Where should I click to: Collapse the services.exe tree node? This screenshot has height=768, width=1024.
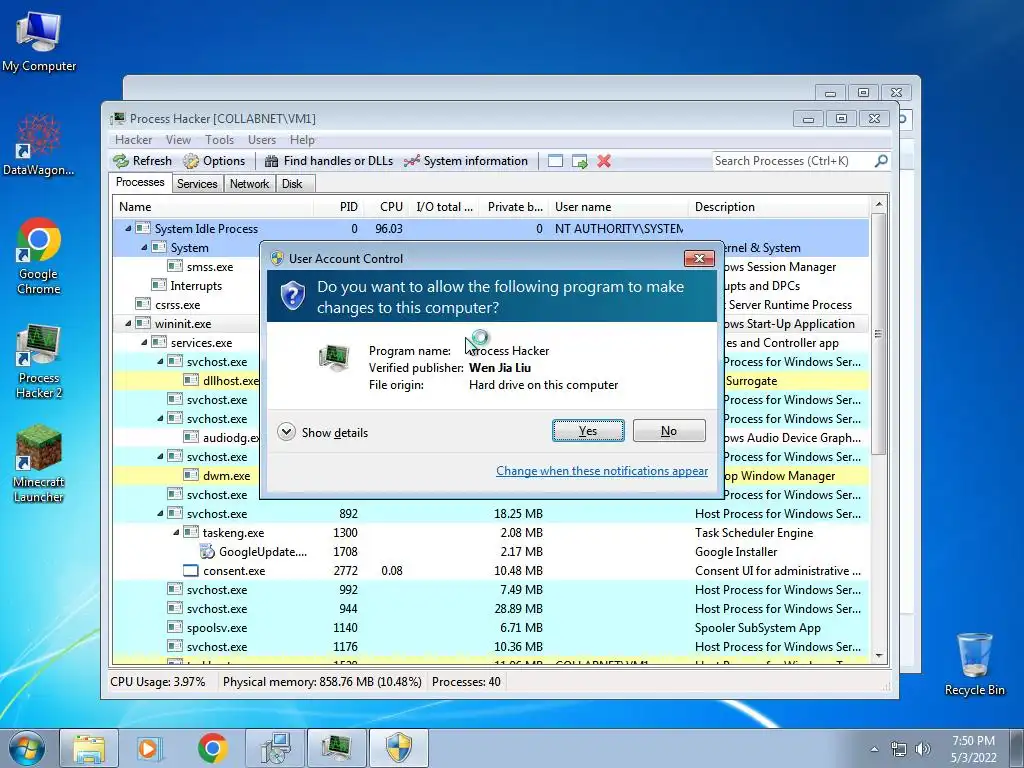click(144, 342)
